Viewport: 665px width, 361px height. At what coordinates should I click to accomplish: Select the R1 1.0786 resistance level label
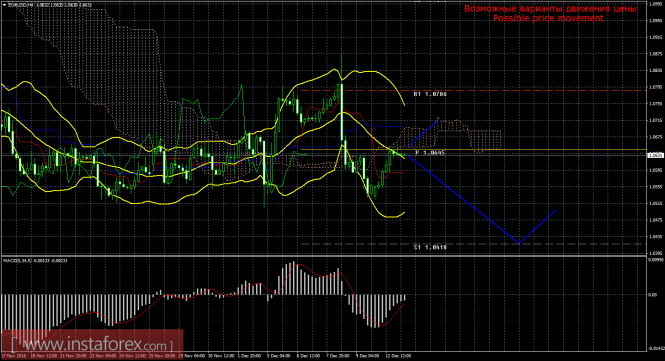coord(430,94)
